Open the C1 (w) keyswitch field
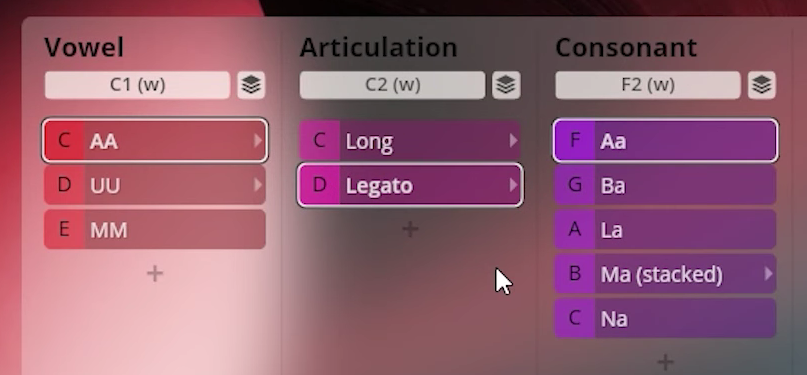 137,85
